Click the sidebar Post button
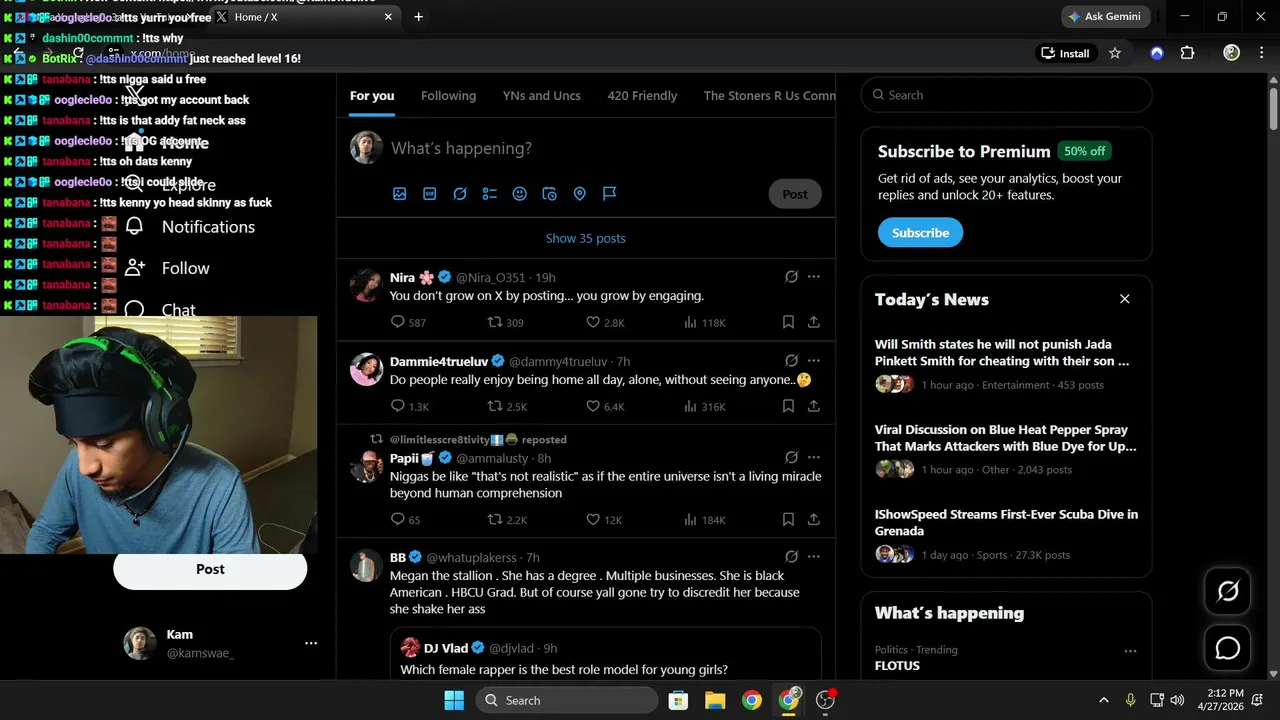 tap(210, 569)
